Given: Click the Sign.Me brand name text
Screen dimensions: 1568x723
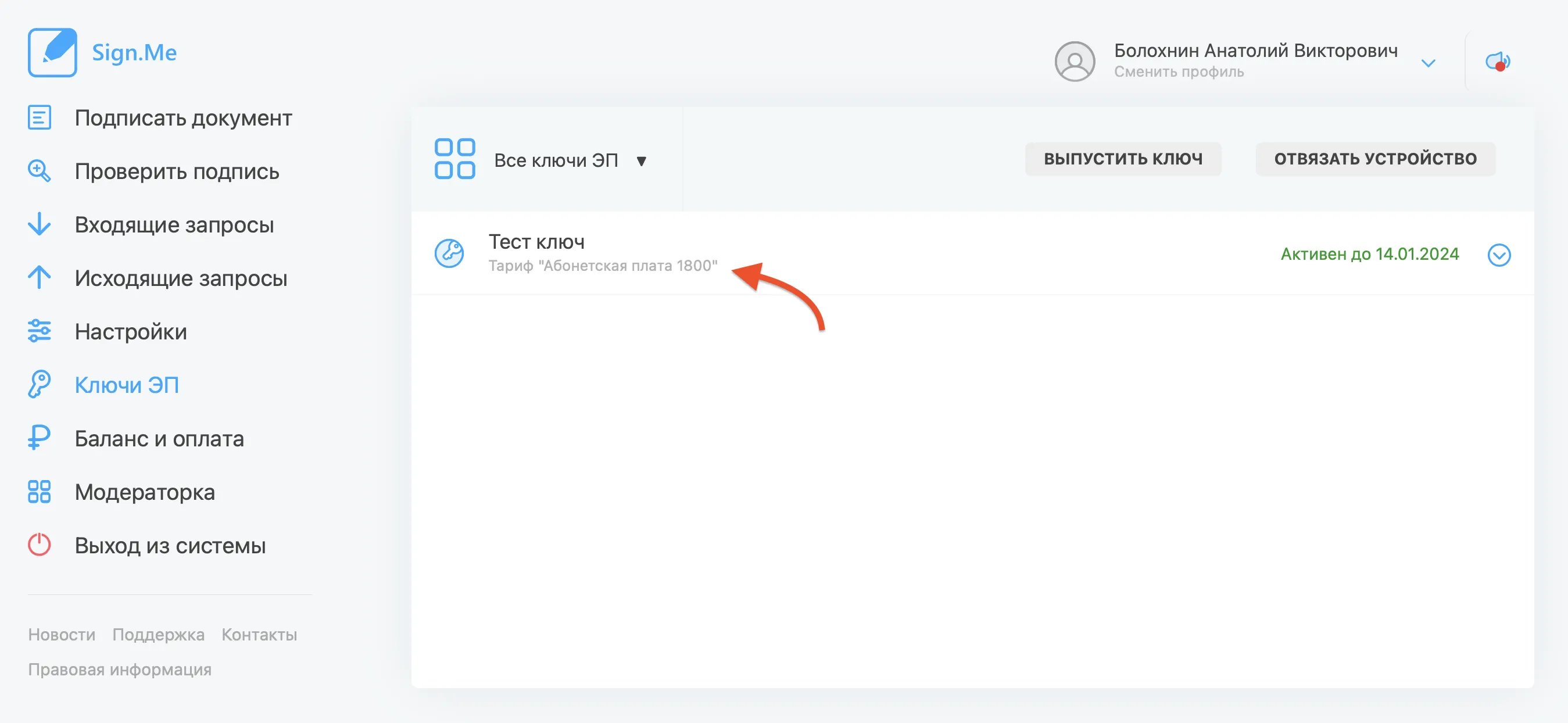Looking at the screenshot, I should click(134, 52).
